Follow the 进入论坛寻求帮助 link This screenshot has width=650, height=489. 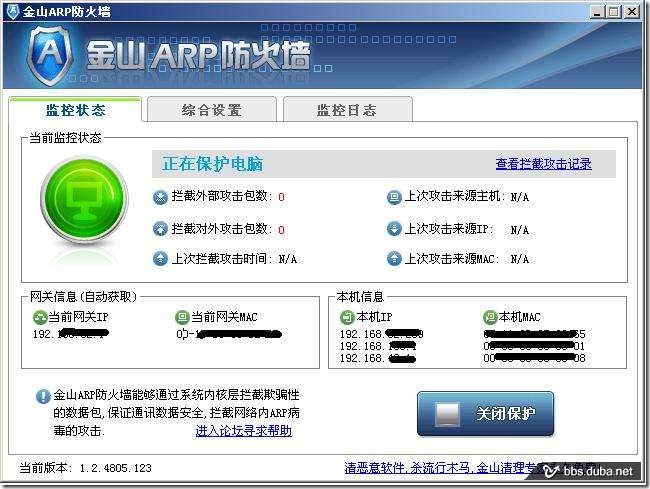coord(244,431)
